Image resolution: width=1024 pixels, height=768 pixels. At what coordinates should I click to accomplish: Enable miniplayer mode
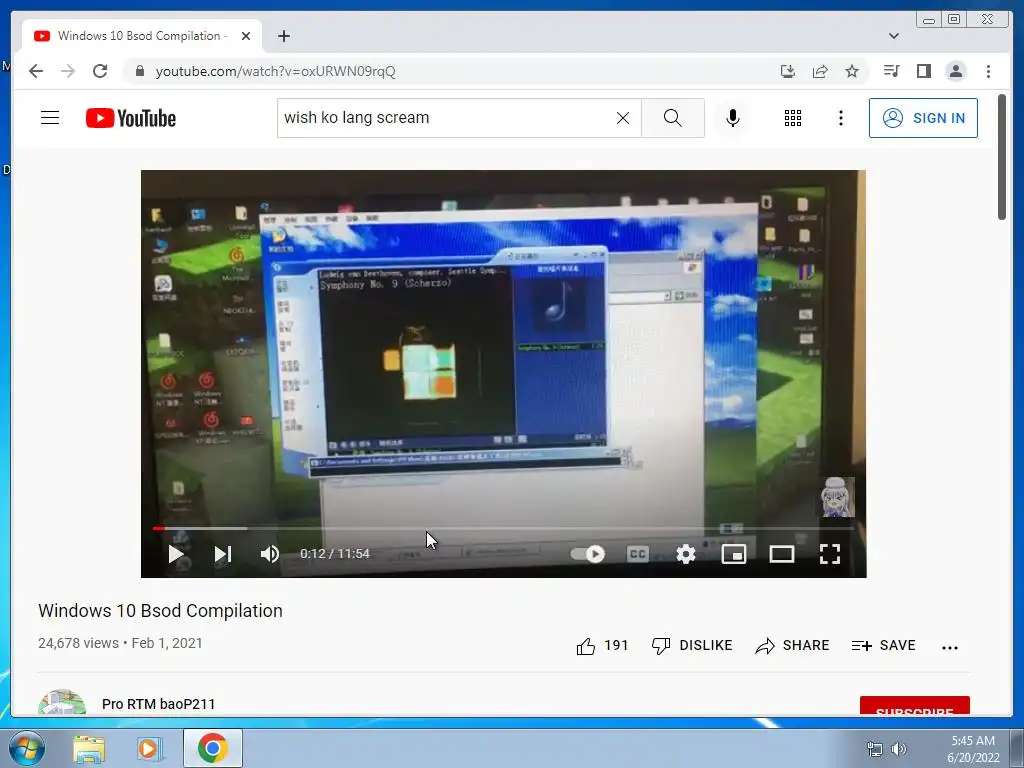(733, 554)
